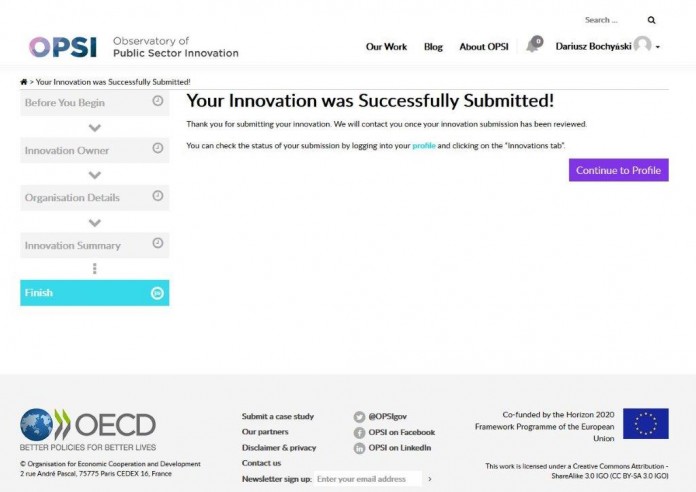696x492 pixels.
Task: Click the OPSI on LinkedIn icon
Action: click(359, 448)
